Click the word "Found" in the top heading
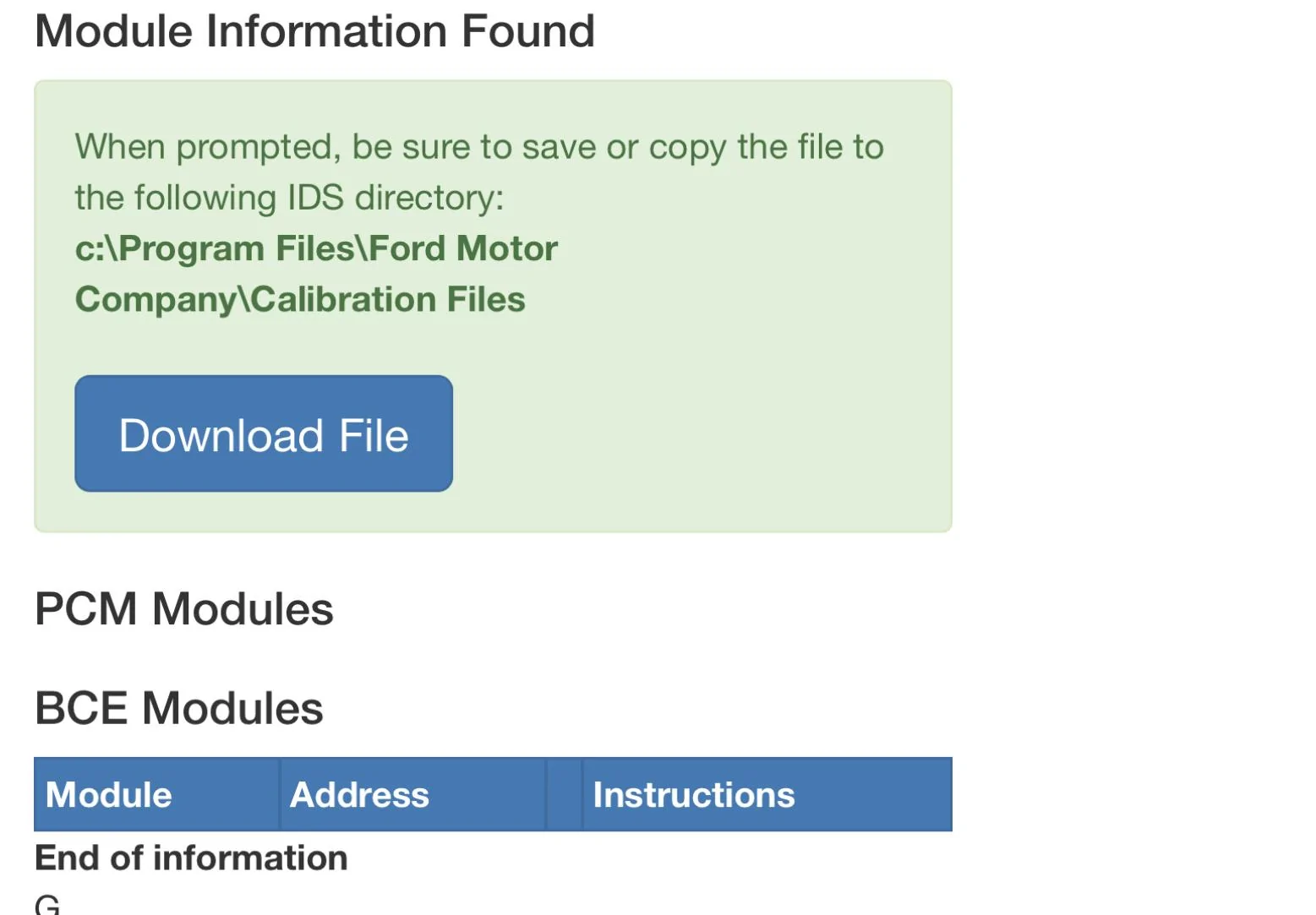Screen dimensions: 1316x915 528,31
